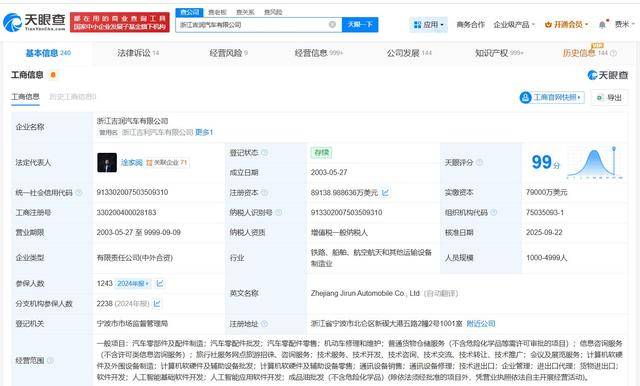
Task: Expand the 应用 dropdown
Action: 428,25
